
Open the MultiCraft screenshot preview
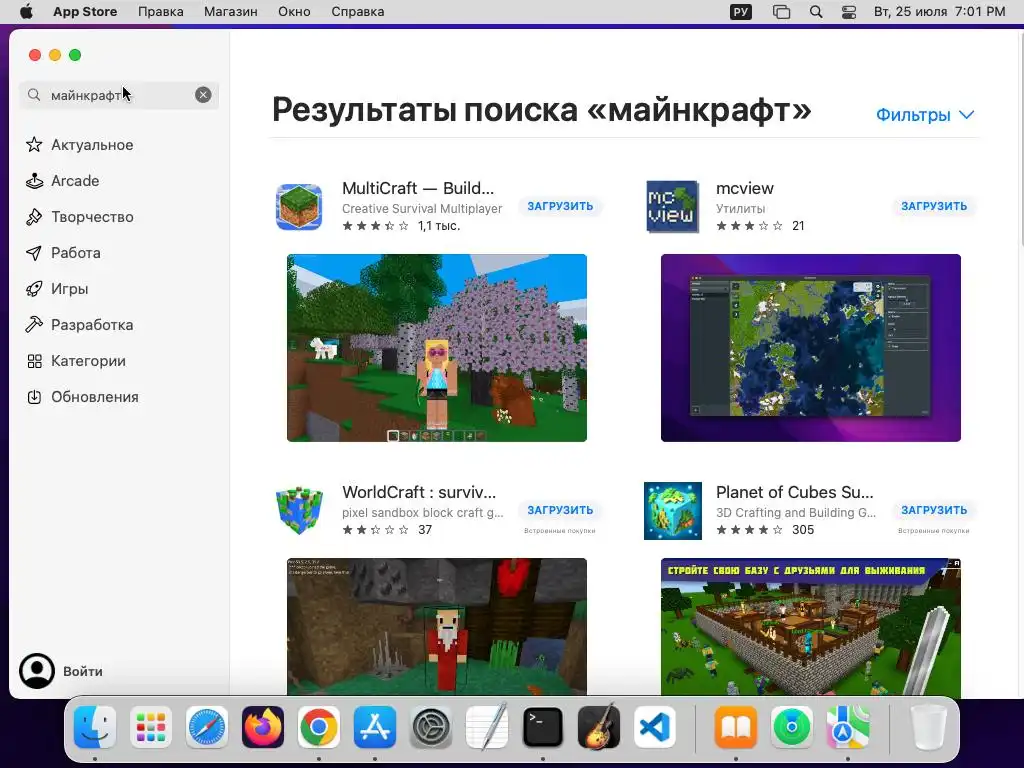click(x=437, y=348)
